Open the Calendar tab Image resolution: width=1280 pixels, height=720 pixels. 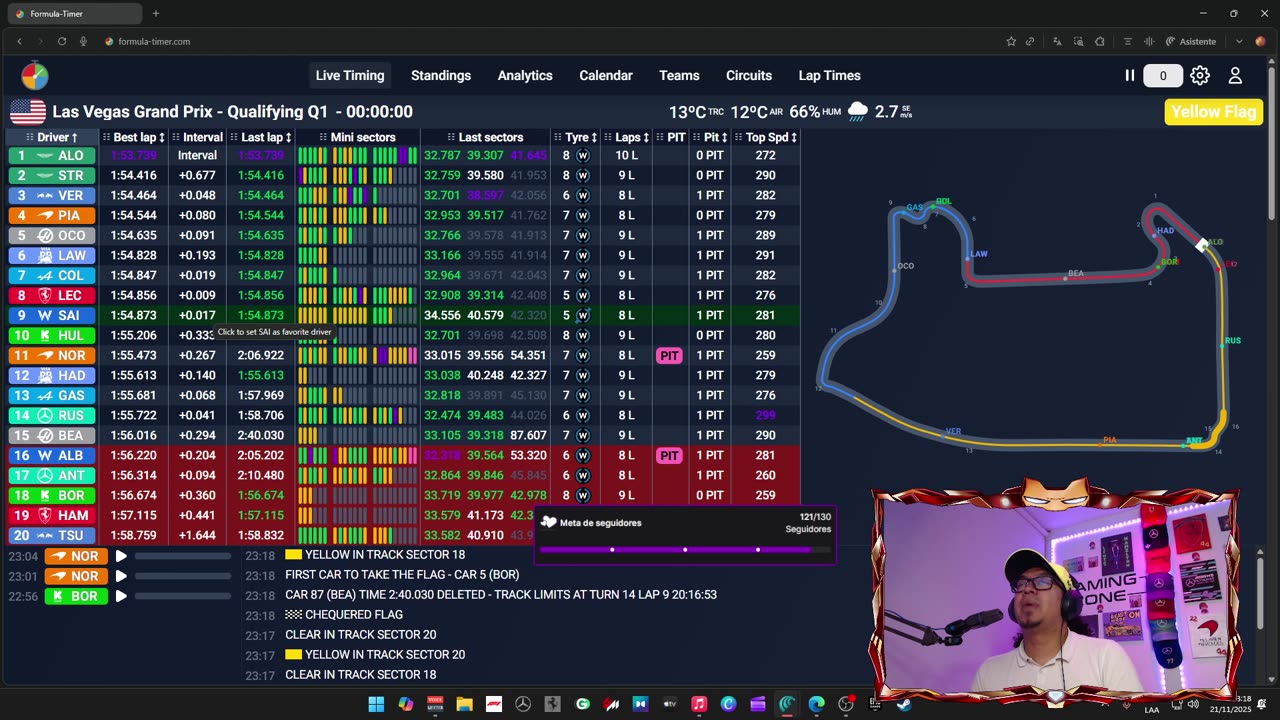click(606, 76)
